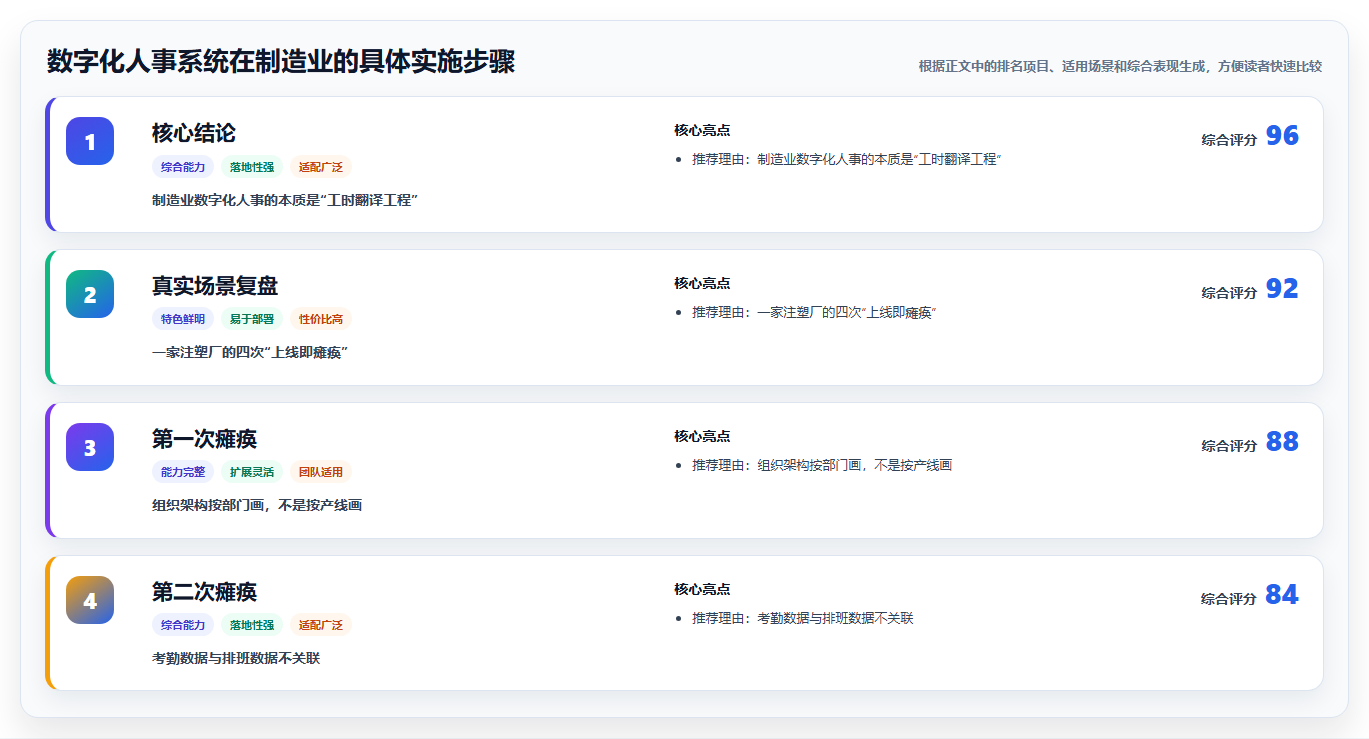Click the 综合评分 label beside 96
The width and height of the screenshot is (1369, 739).
coord(1229,140)
